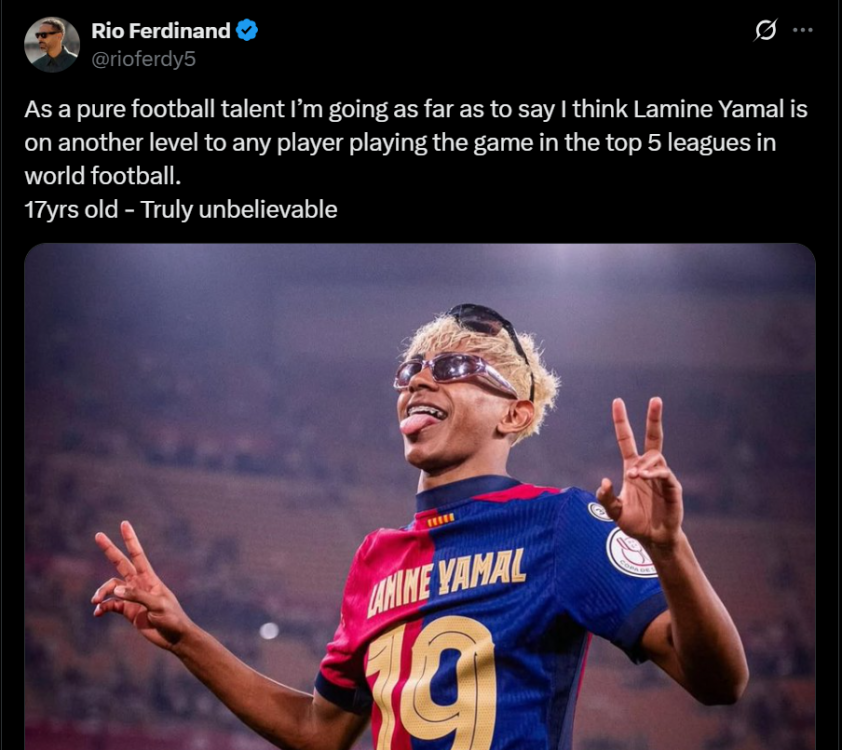Screen dimensions: 842x750
Task: Click the raised peace-sign hand near the sleeve patch
Action: point(640,472)
